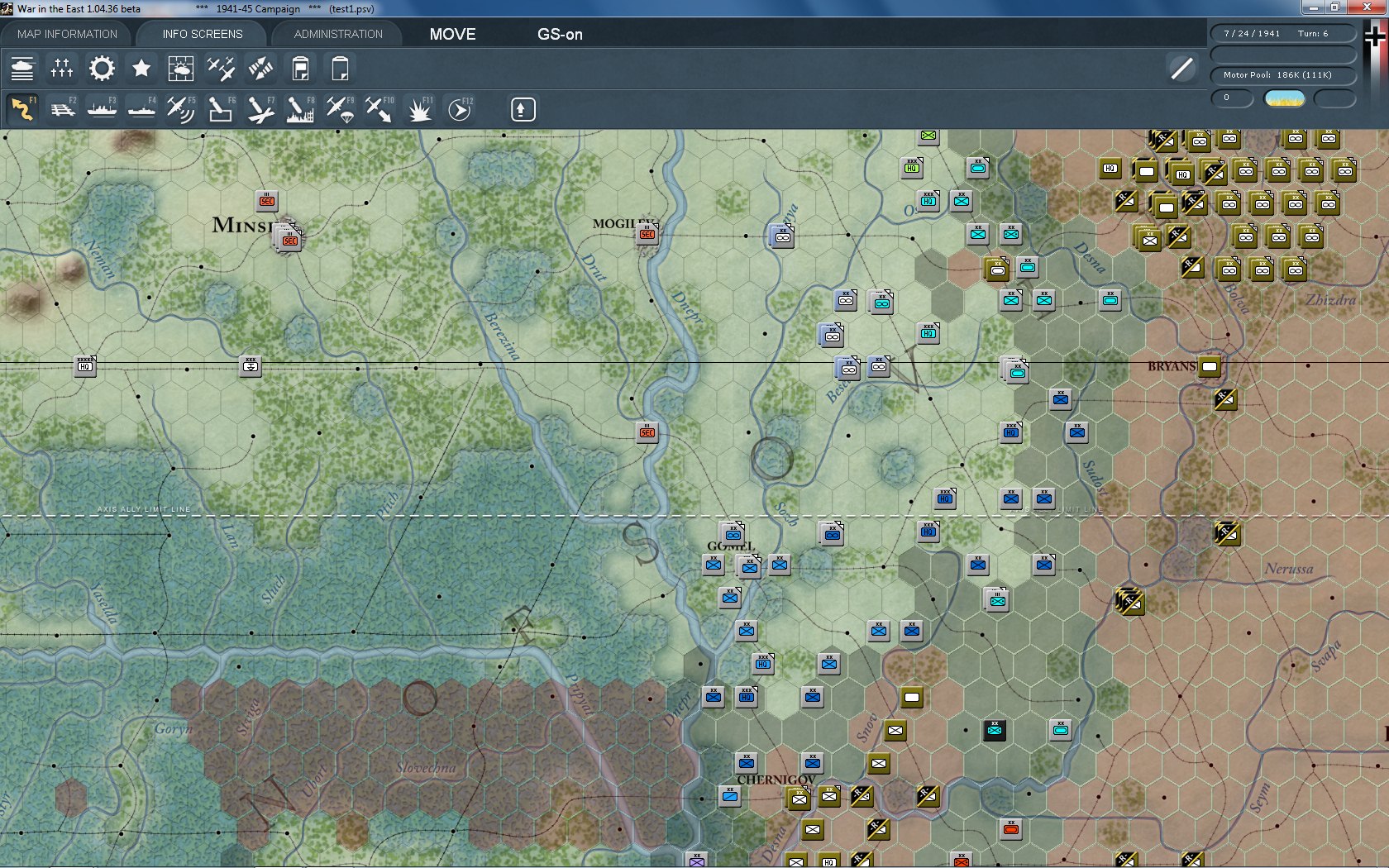This screenshot has width=1389, height=868.
Task: Click the Zhizdra river label
Action: [x=1330, y=300]
